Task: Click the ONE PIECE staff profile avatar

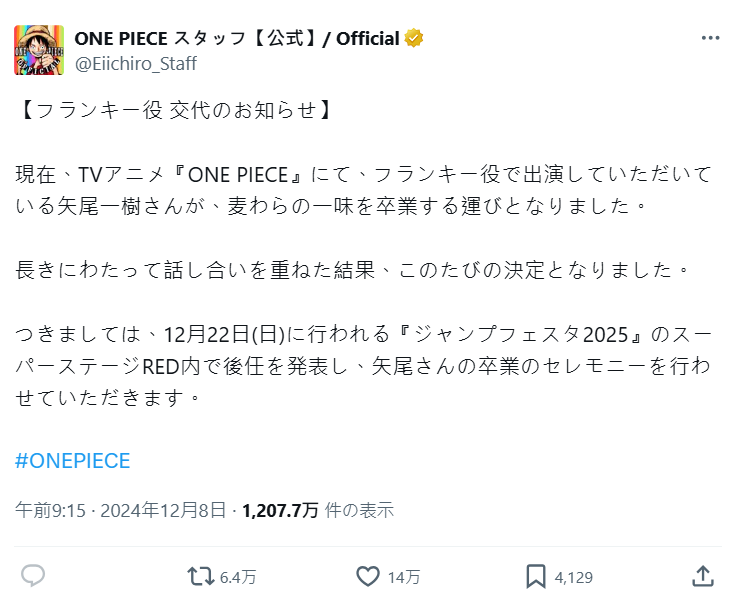Action: coord(38,50)
